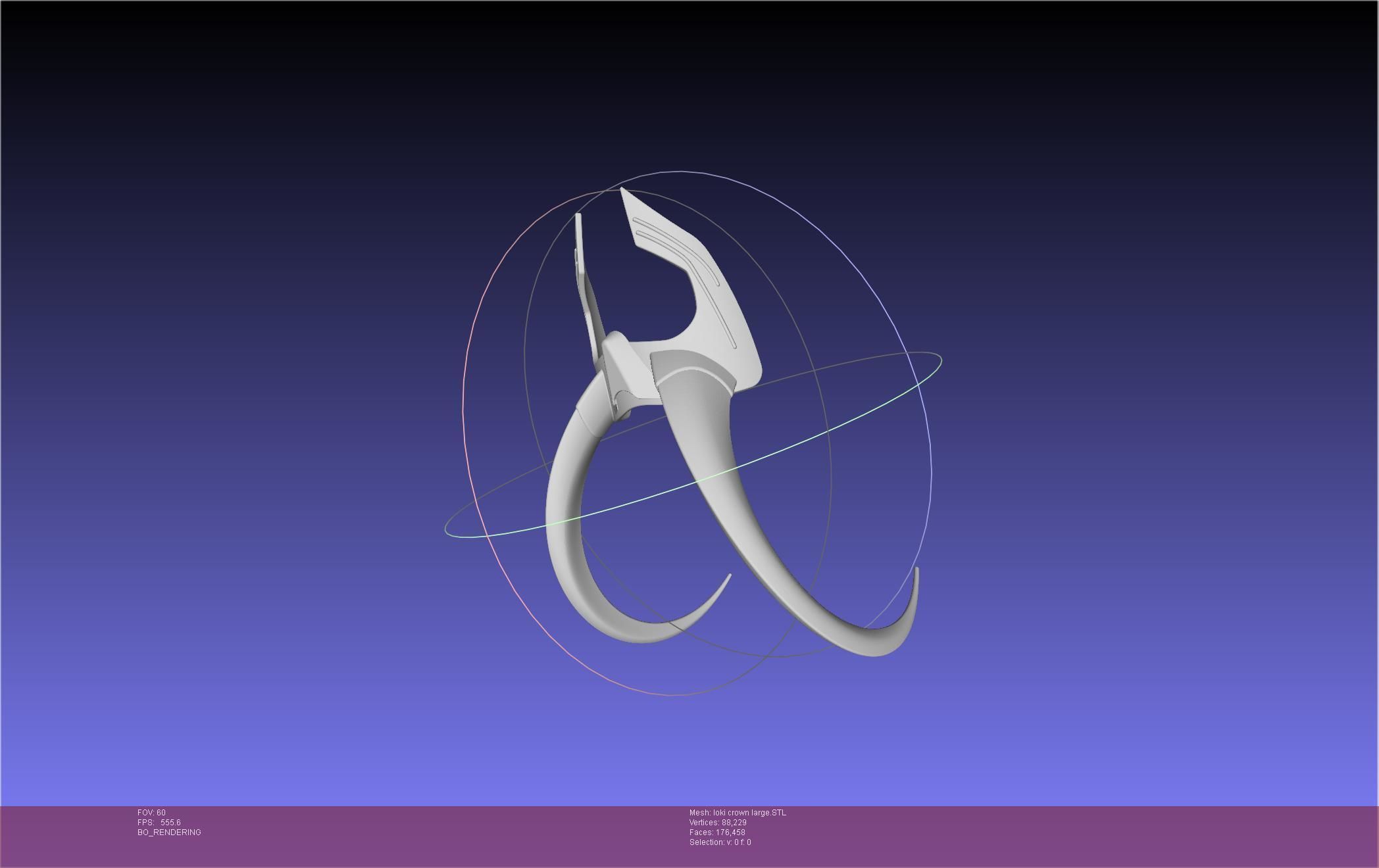Click the Vertices: 88,229 status line
1379x868 pixels.
pos(718,823)
